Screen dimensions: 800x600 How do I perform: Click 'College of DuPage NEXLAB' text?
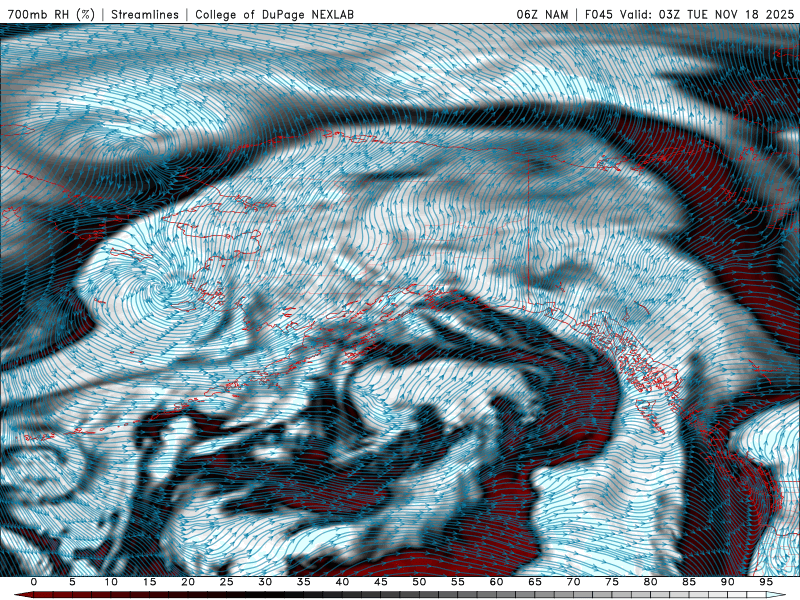point(274,14)
